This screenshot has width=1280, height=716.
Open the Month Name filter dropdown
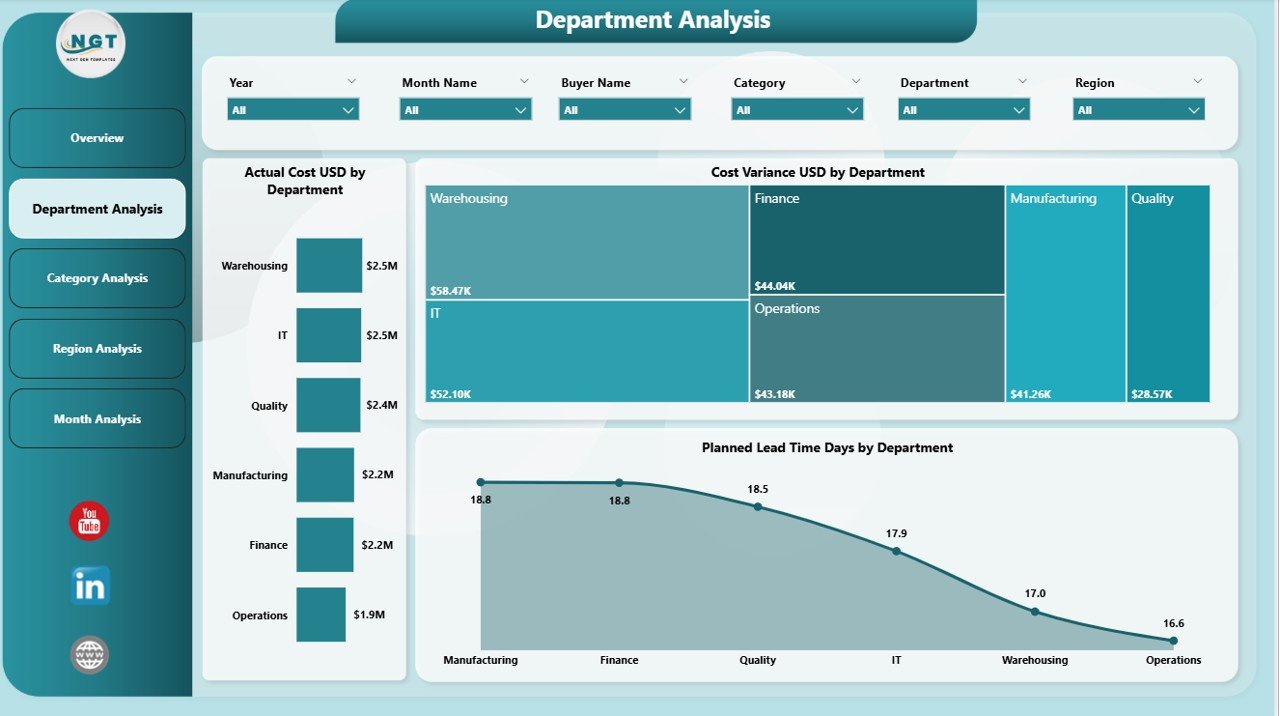(x=465, y=109)
